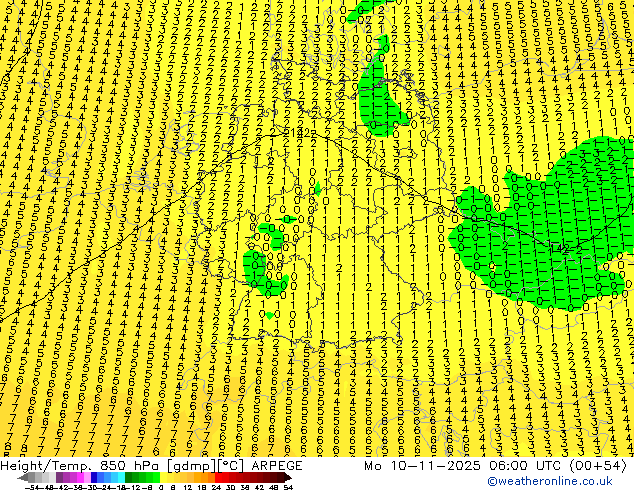Click the '142' contour label inside the large green area

coord(560,249)
